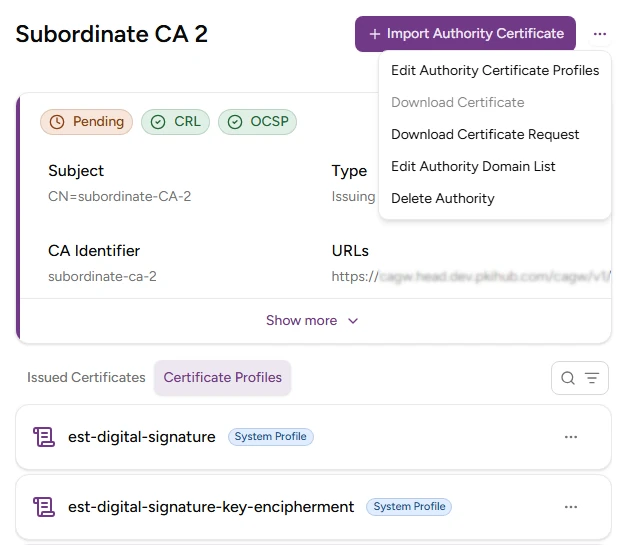Screen dimensions: 621x545
Task: Select Delete Authority from menu
Action: pos(442,199)
